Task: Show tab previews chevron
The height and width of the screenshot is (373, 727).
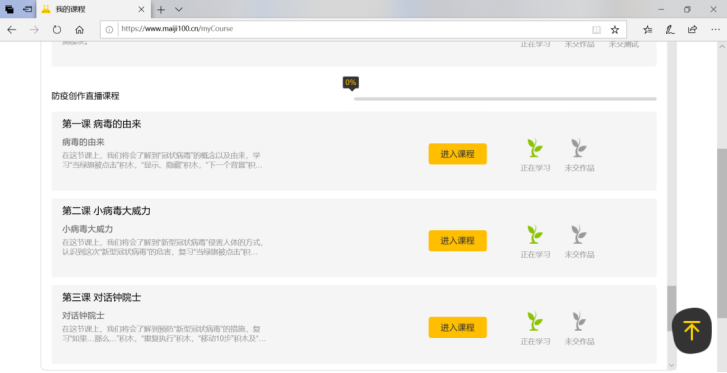Action: 179,9
